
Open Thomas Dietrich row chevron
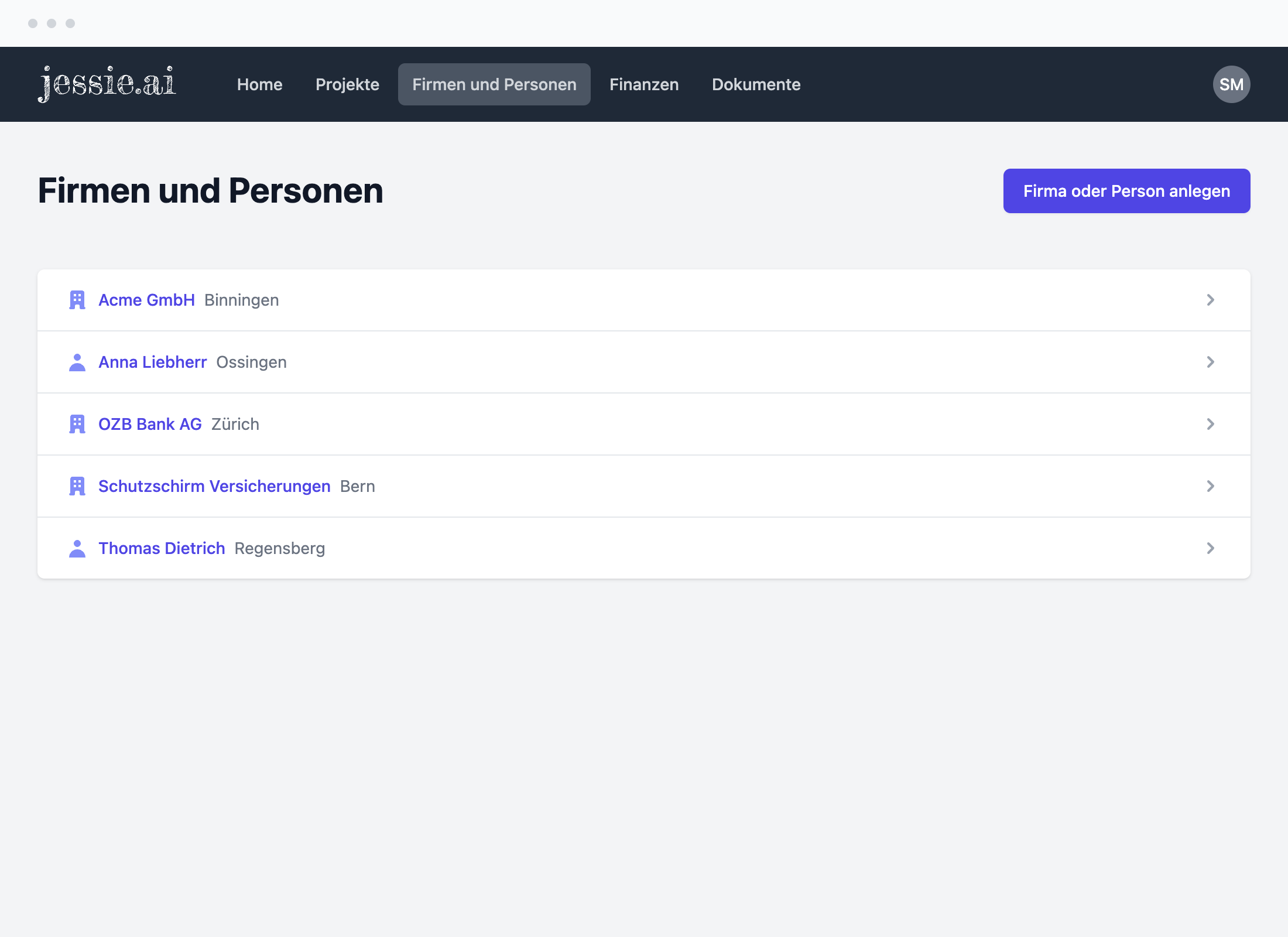tap(1210, 548)
